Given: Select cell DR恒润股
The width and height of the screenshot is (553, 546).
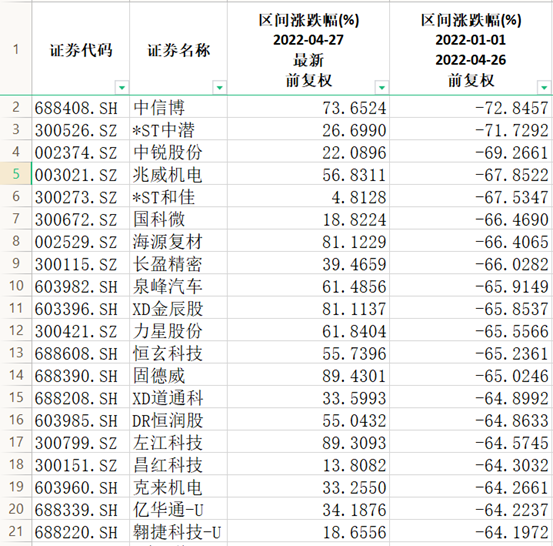Looking at the screenshot, I should [x=178, y=420].
